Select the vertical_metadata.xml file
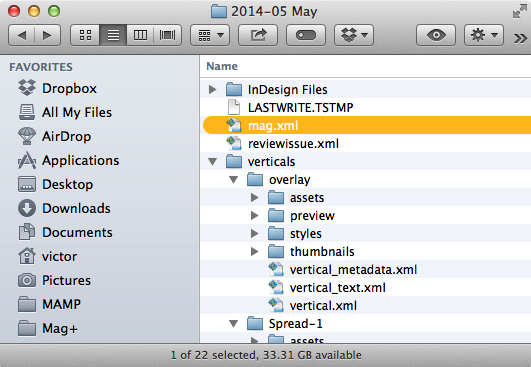Screen dimensions: 531x367 (366, 269)
